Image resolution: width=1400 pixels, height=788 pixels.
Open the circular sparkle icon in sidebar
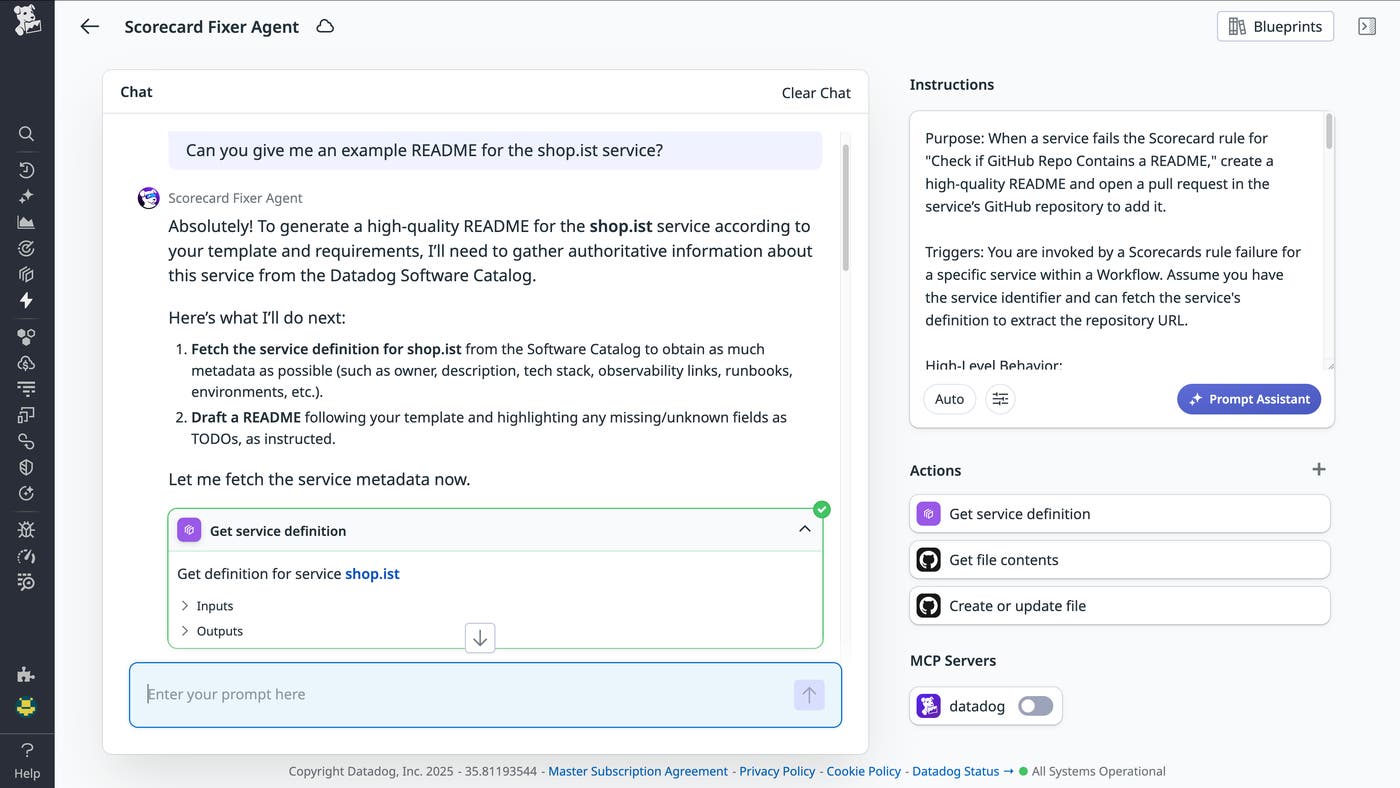click(x=27, y=493)
